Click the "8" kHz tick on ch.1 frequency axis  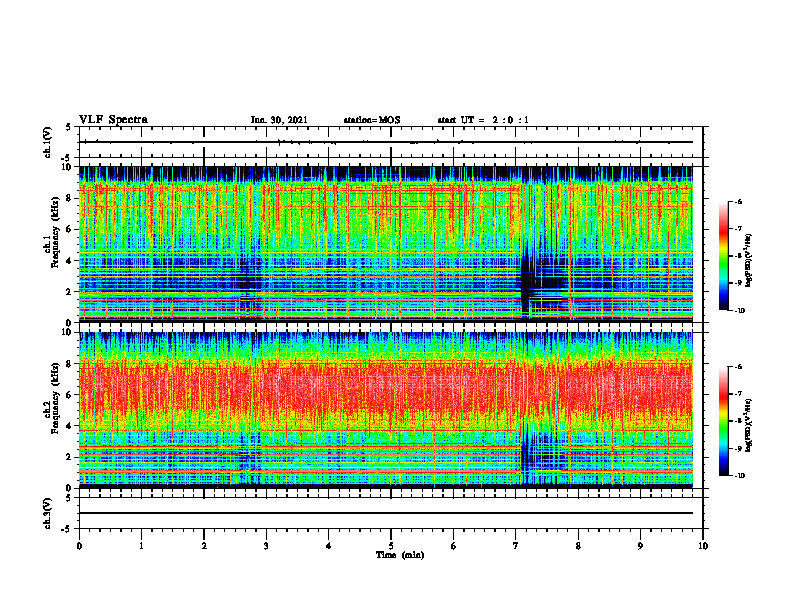point(70,198)
